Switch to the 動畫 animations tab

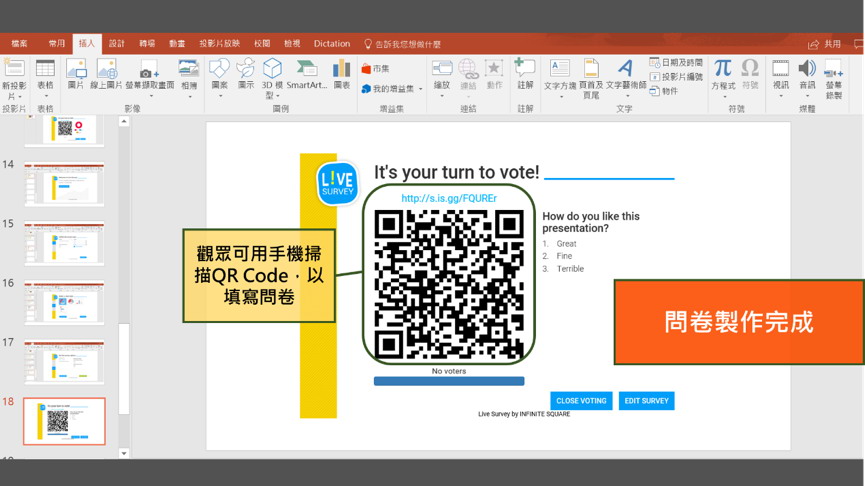coord(177,44)
